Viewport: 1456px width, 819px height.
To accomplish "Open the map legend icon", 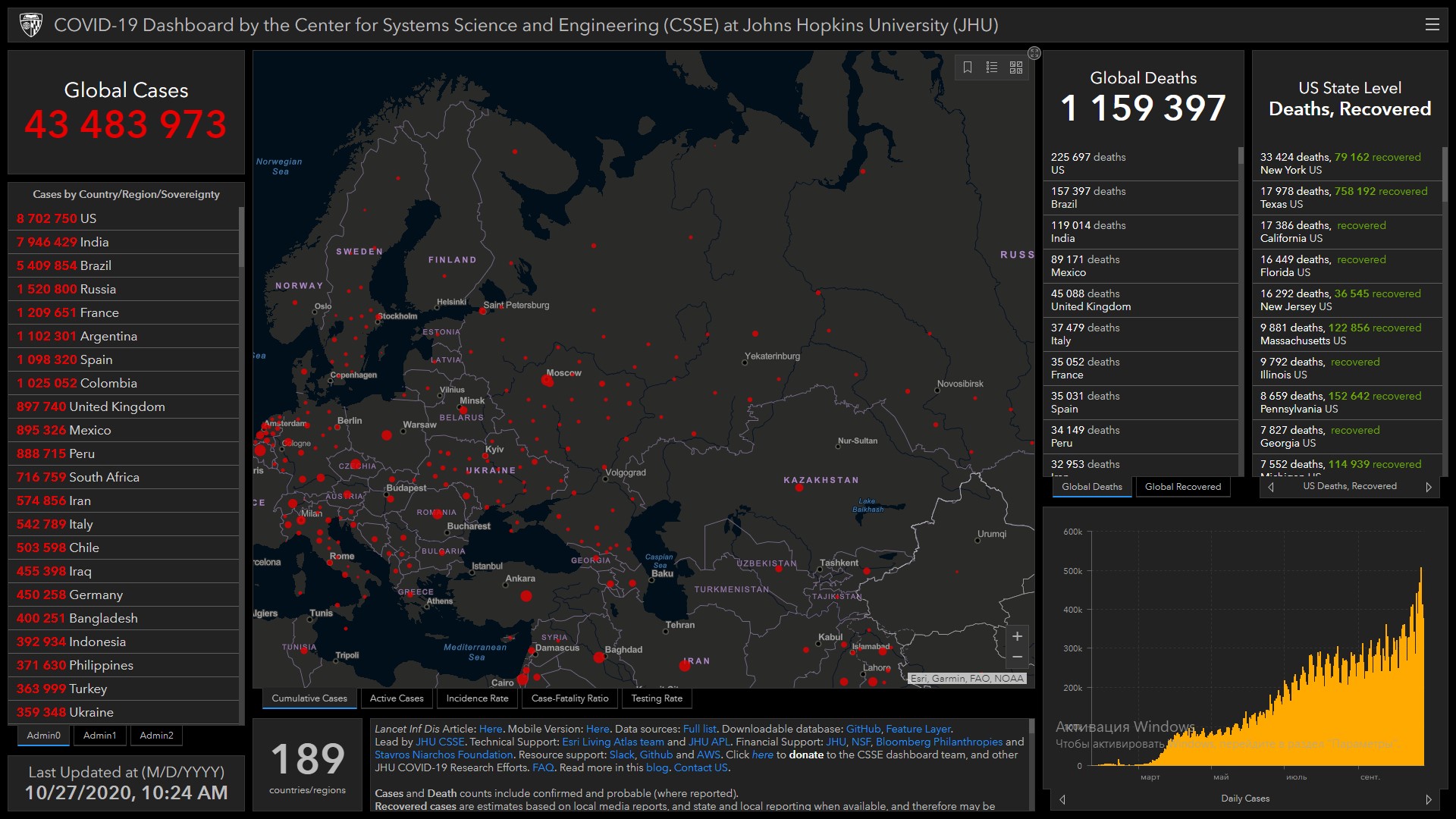I will click(992, 67).
